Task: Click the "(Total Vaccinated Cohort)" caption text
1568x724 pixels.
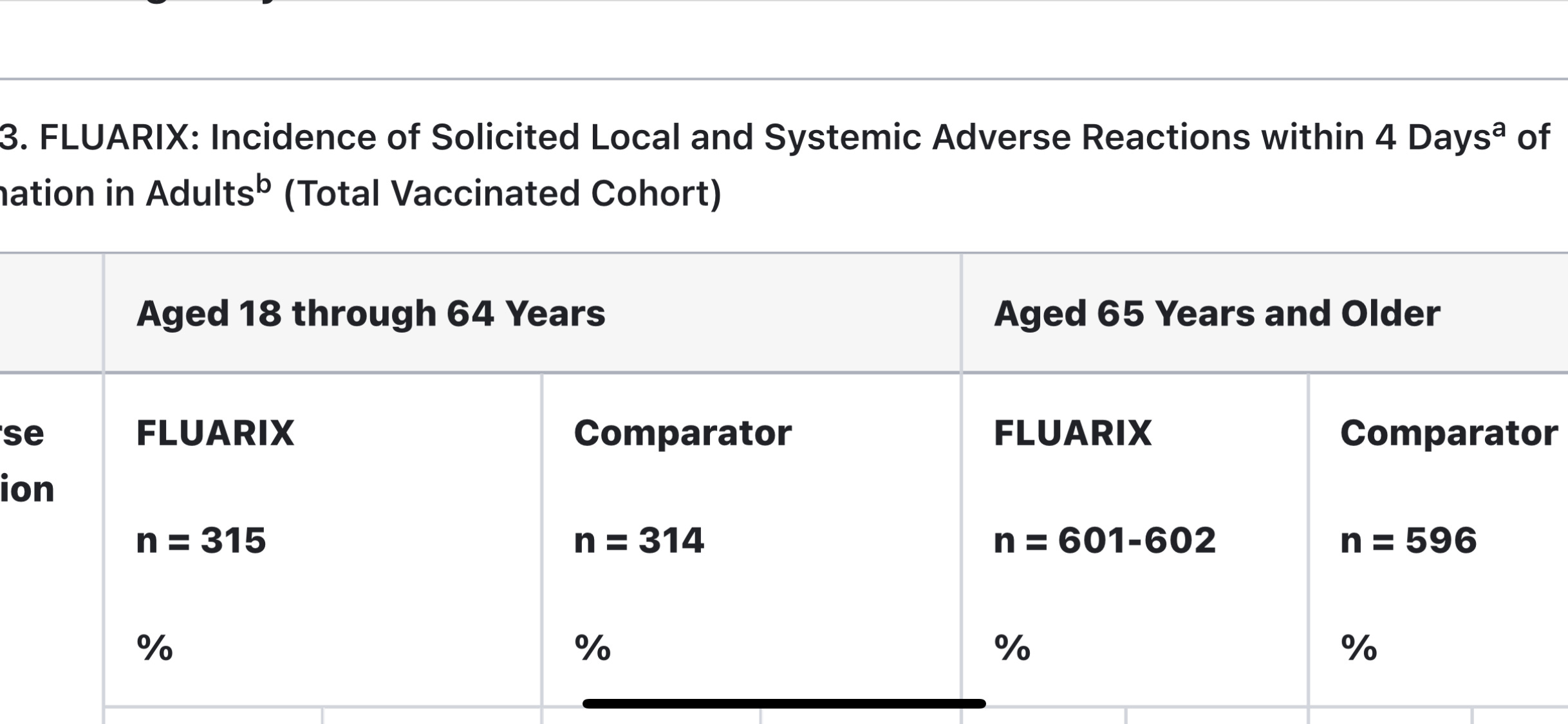Action: [503, 194]
